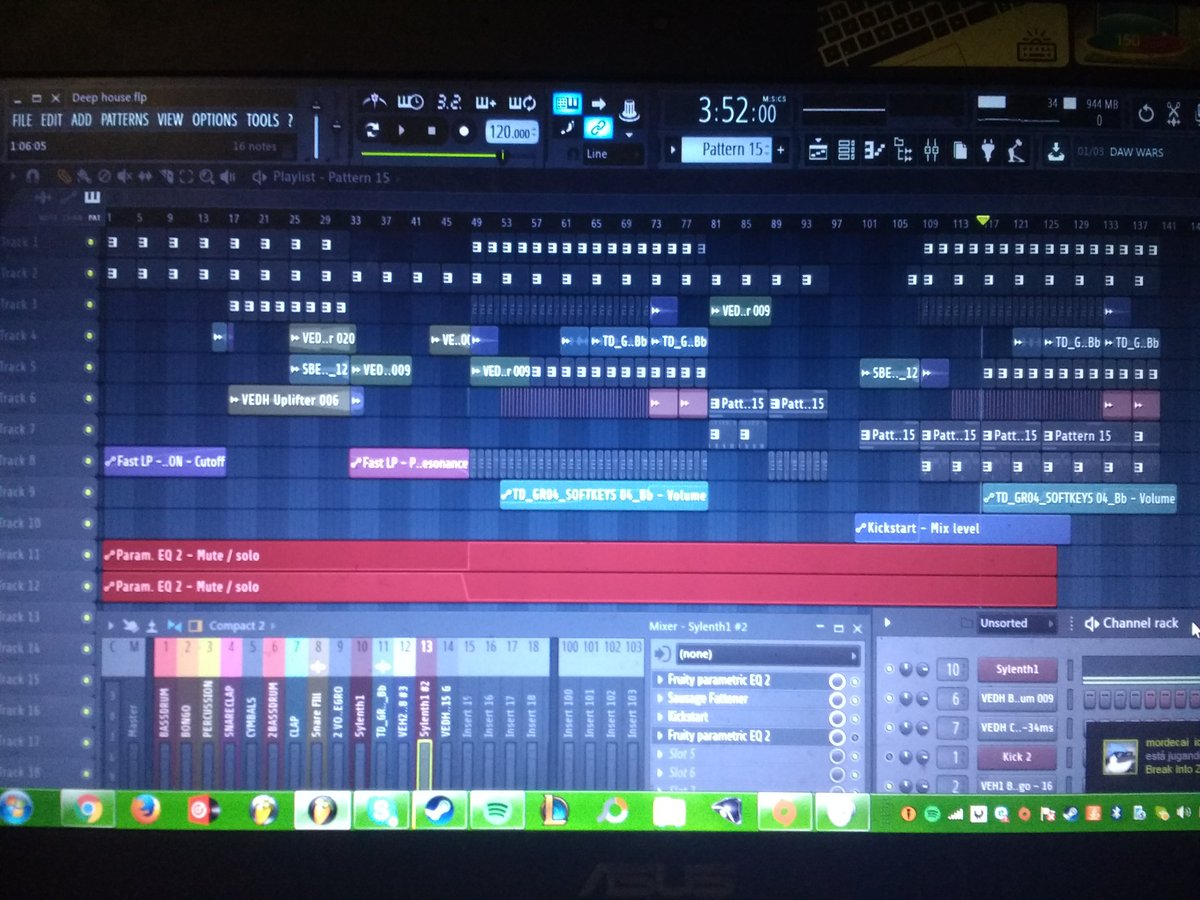Image resolution: width=1200 pixels, height=900 pixels.
Task: Open the OPTIONS menu
Action: pyautogui.click(x=214, y=120)
